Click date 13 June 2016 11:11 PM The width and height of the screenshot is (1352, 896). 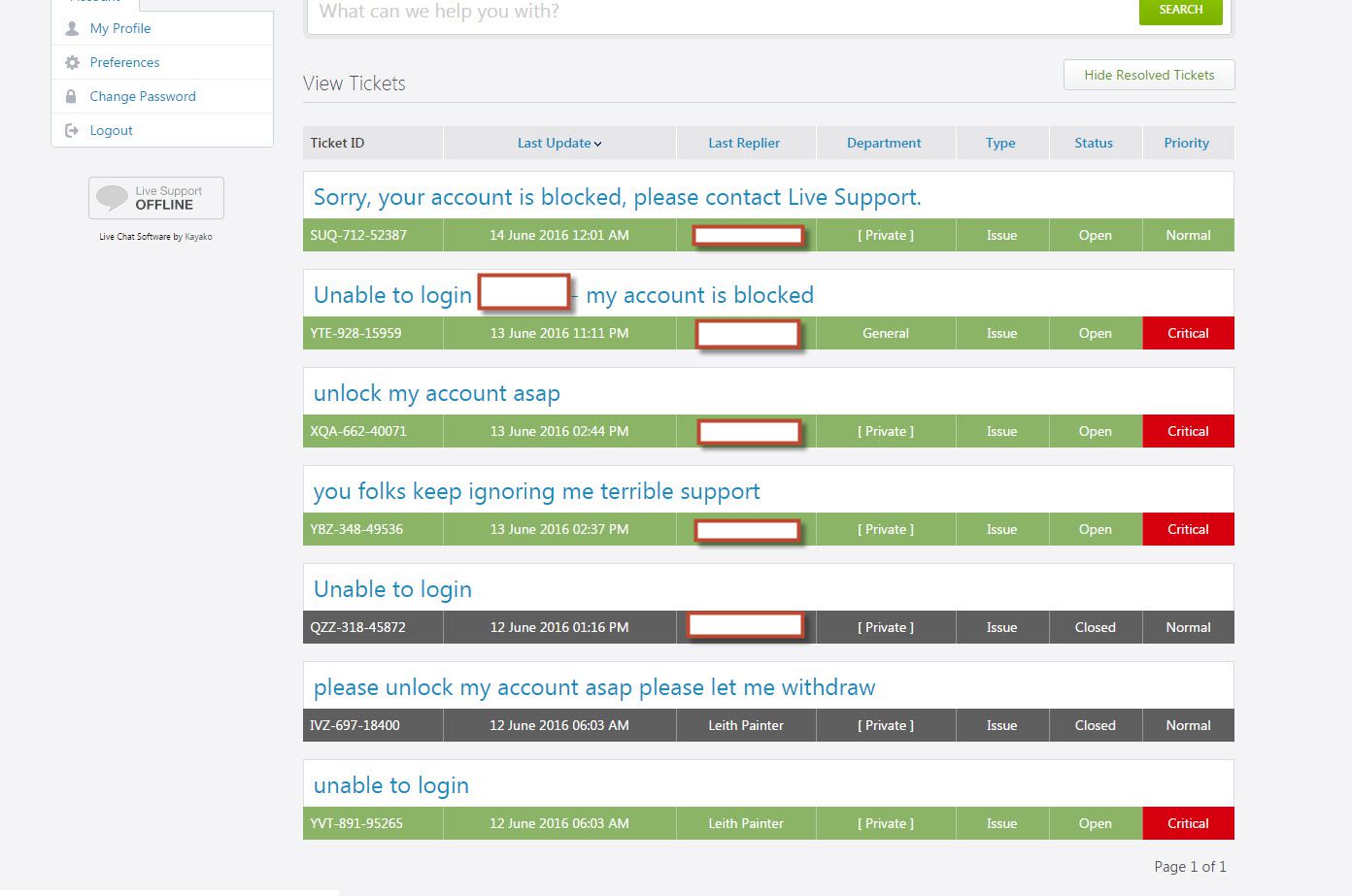point(559,333)
